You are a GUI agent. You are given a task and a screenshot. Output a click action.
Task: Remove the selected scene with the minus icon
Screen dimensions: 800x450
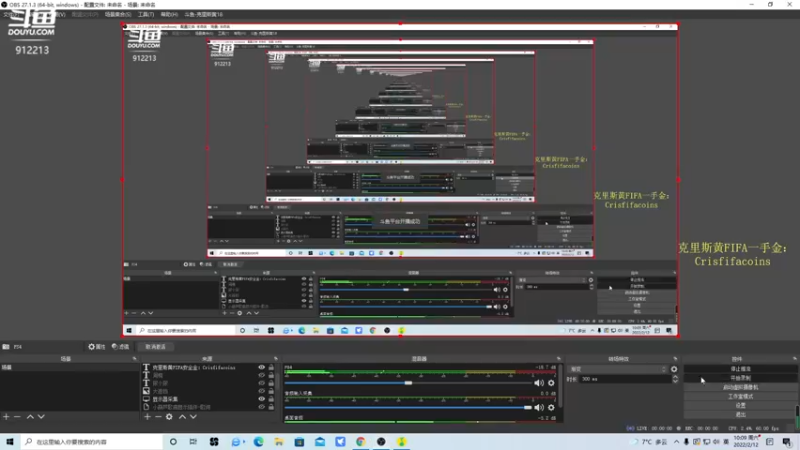click(17, 417)
